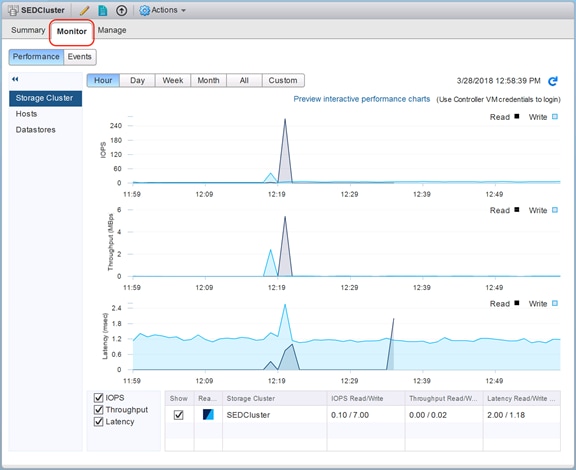The width and height of the screenshot is (576, 470).
Task: Click the 0.10 / 7.00 IOPS value
Action: pos(350,415)
